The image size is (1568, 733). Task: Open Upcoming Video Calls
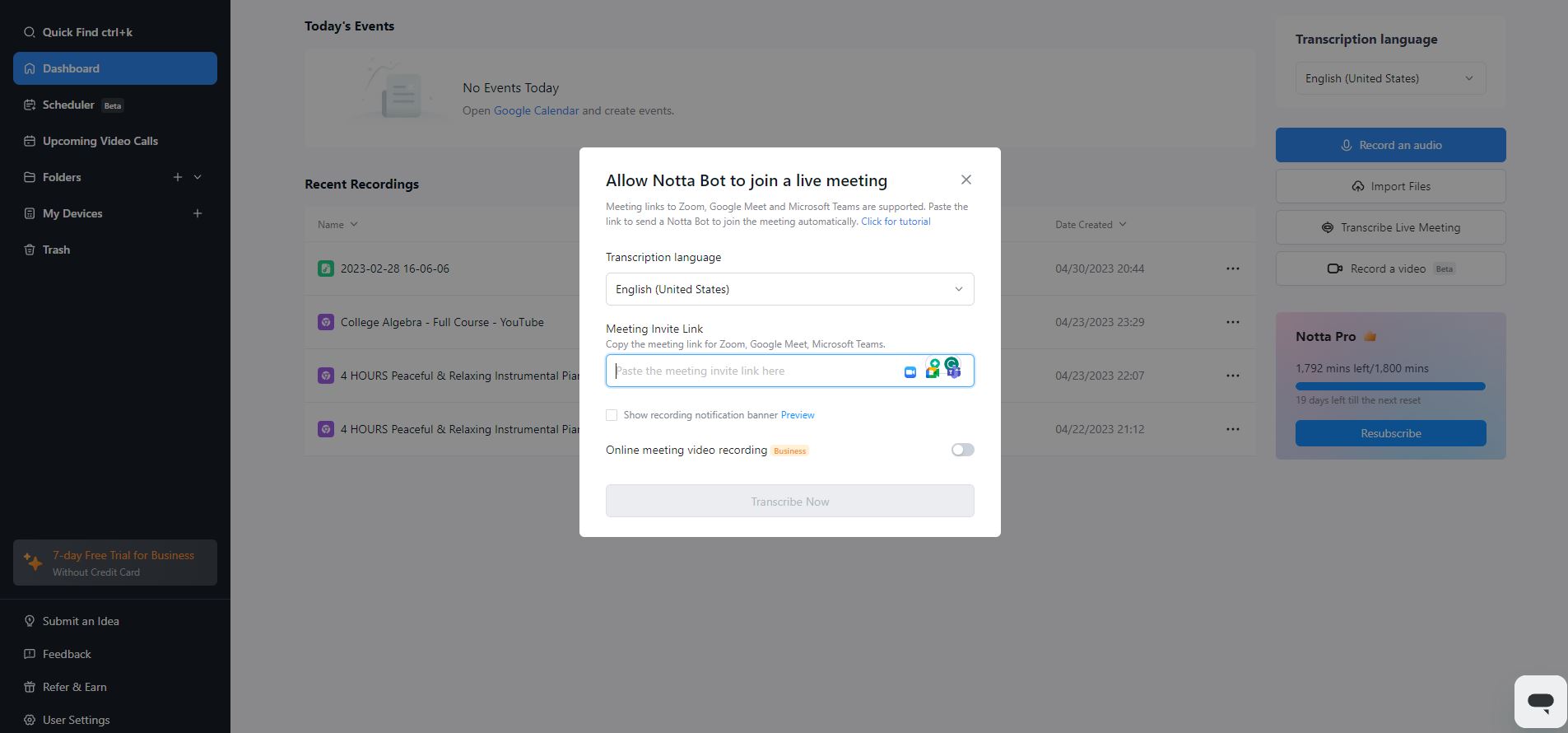click(x=115, y=141)
